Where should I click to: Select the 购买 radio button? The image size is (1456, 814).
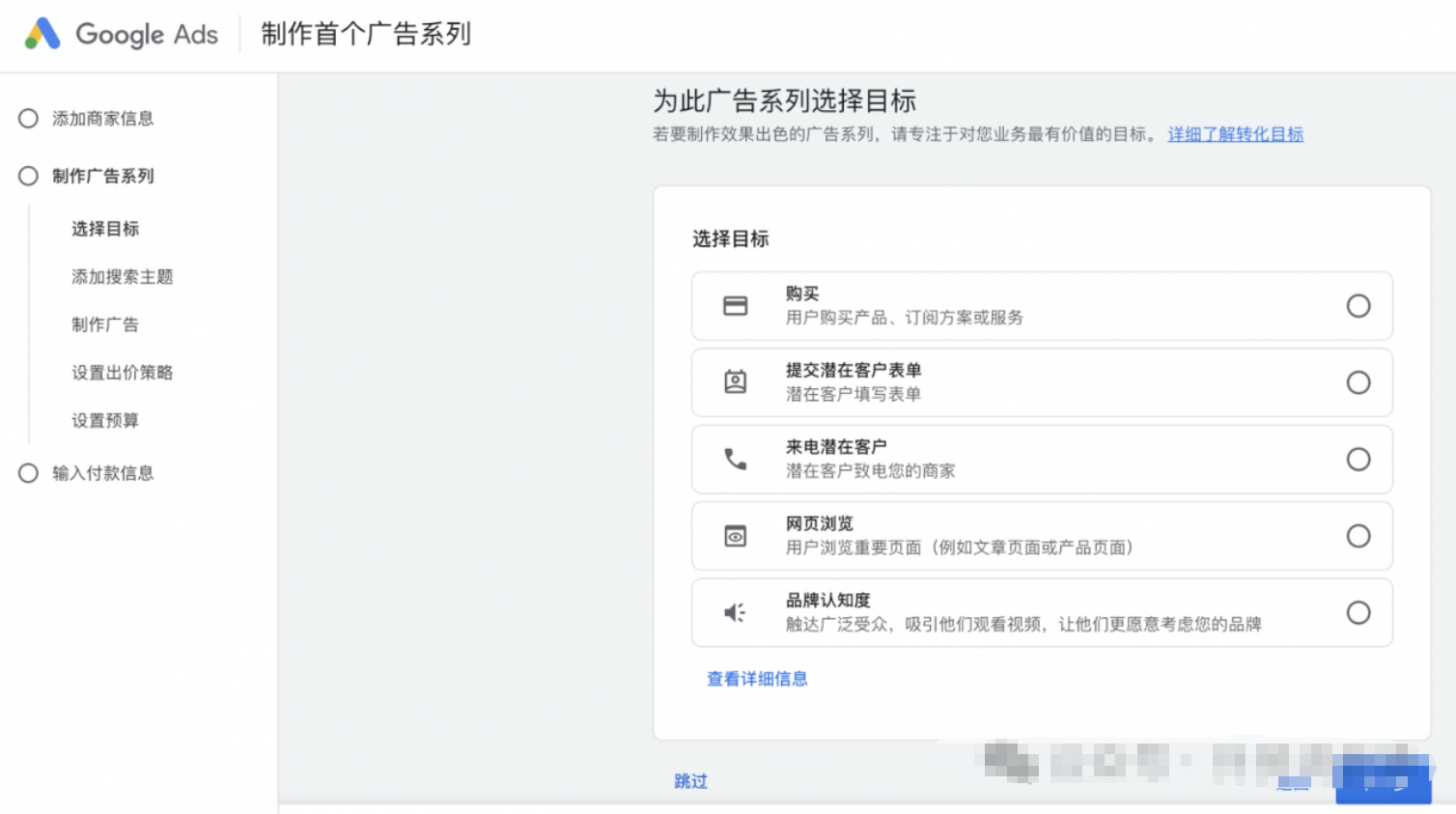[x=1358, y=306]
